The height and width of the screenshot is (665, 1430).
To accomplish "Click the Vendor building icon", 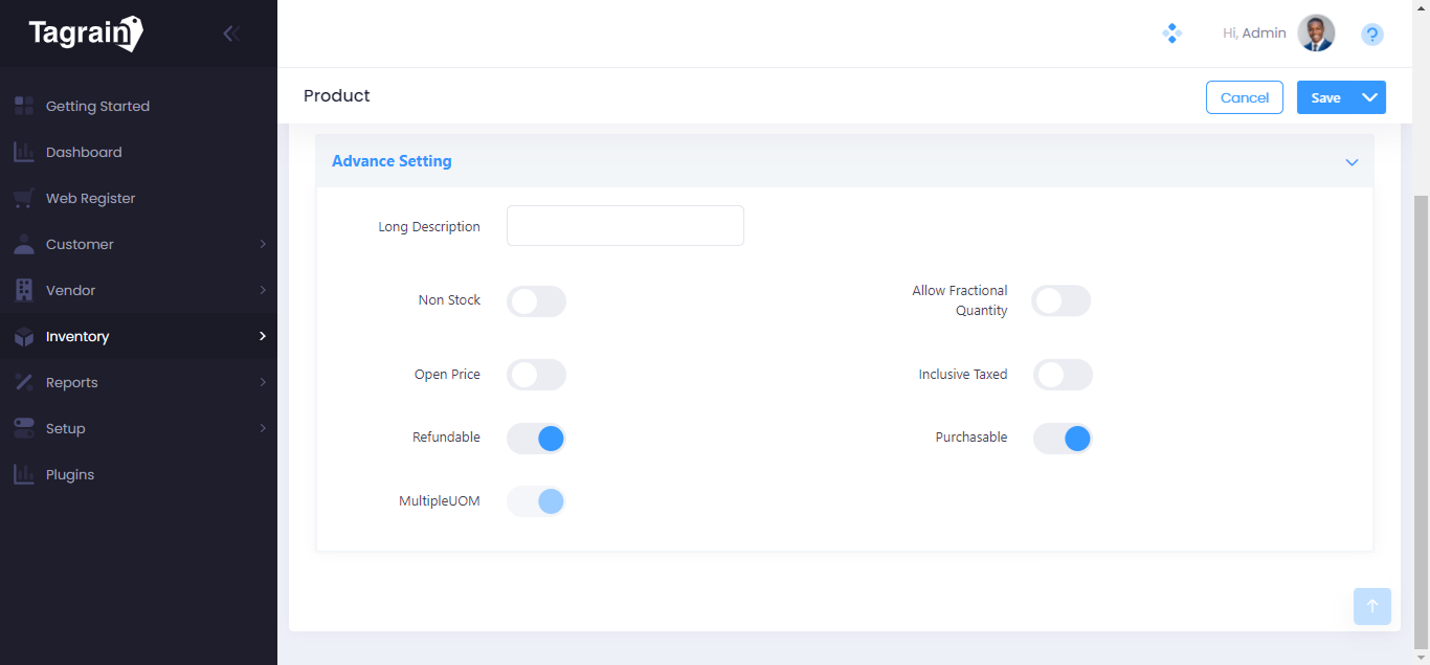I will (x=24, y=290).
